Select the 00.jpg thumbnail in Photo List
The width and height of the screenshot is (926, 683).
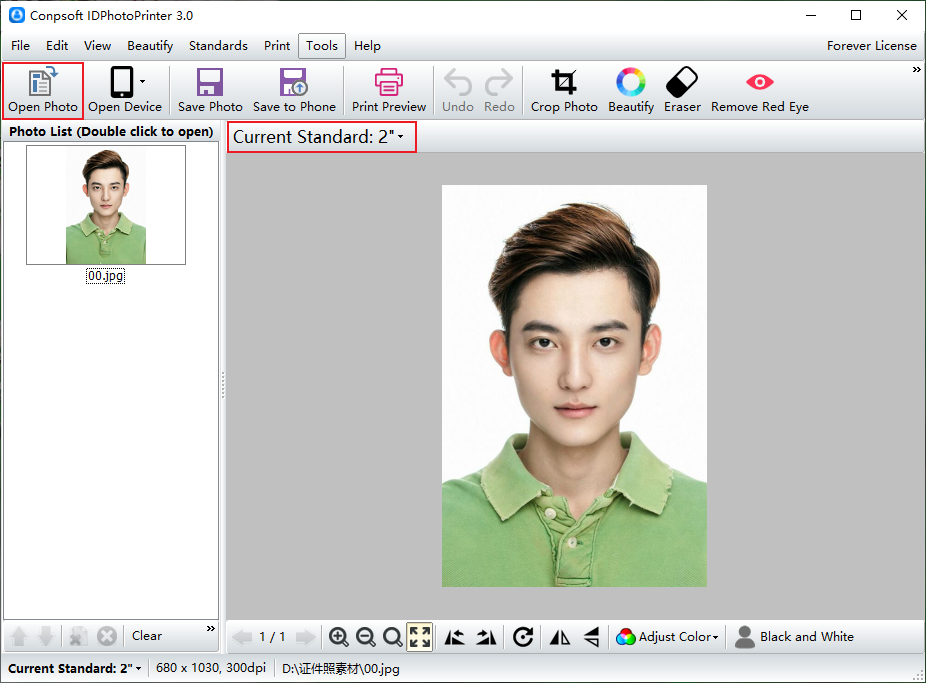pyautogui.click(x=106, y=205)
